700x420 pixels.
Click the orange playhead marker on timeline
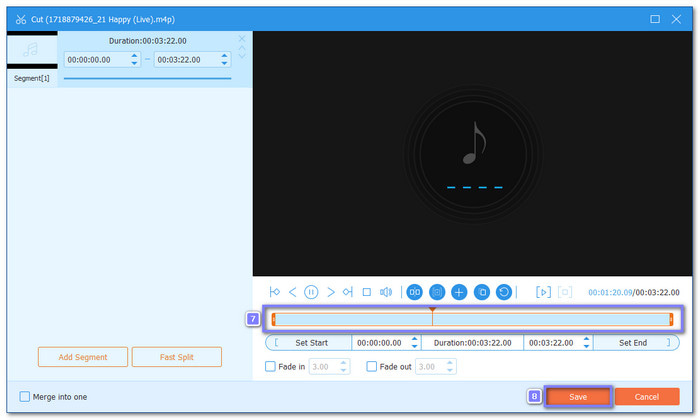coord(432,310)
